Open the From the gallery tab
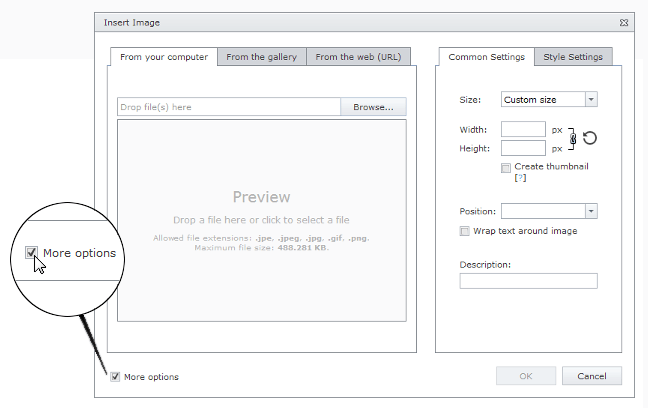Viewport: 648px width, 408px height. pos(262,57)
